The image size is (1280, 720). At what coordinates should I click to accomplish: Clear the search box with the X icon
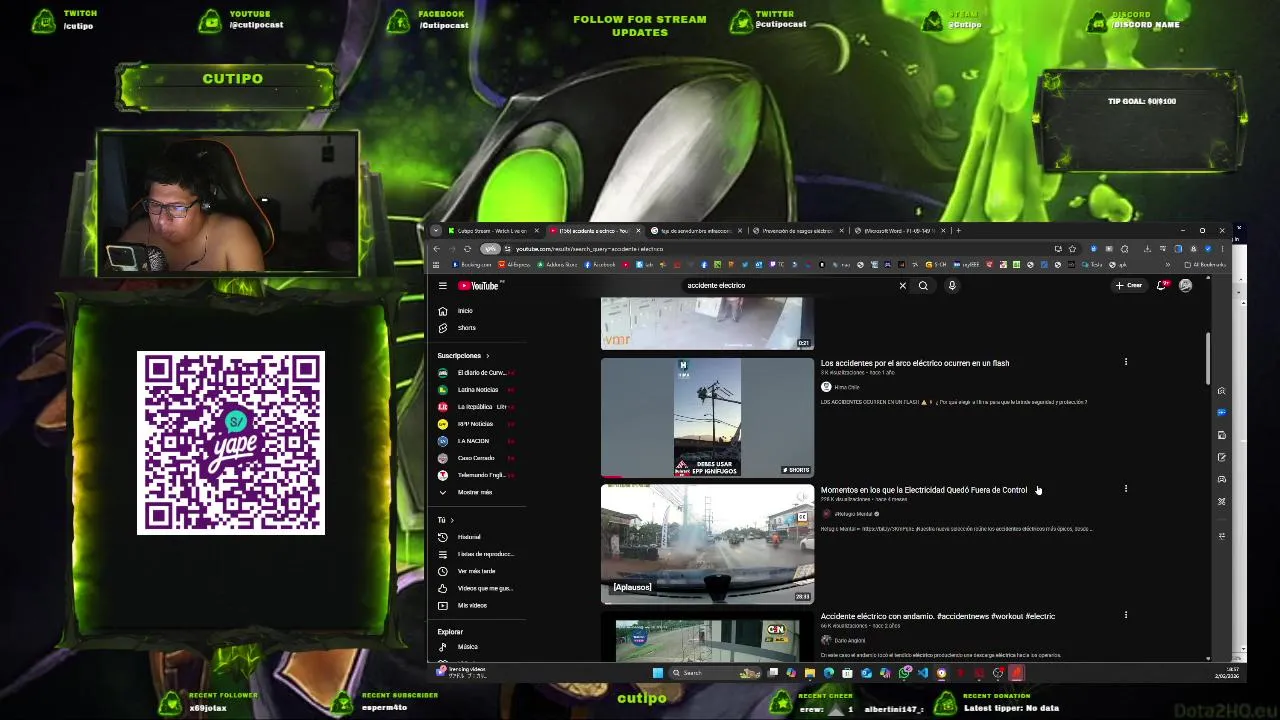click(x=902, y=286)
